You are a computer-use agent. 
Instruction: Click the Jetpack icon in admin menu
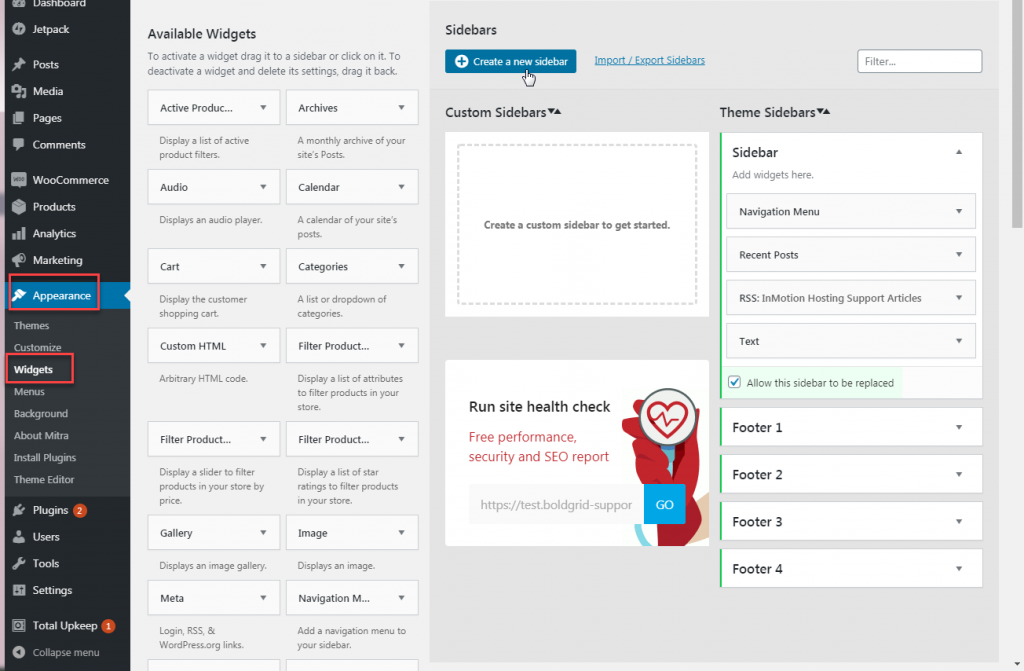tap(19, 29)
